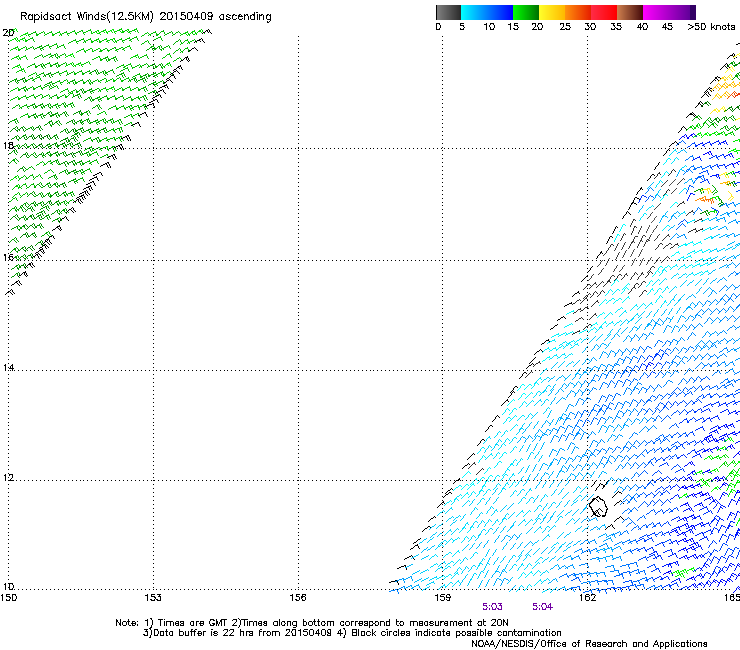Click the NOAA/NESDIS credit text
740x650 pixels.
click(589, 644)
